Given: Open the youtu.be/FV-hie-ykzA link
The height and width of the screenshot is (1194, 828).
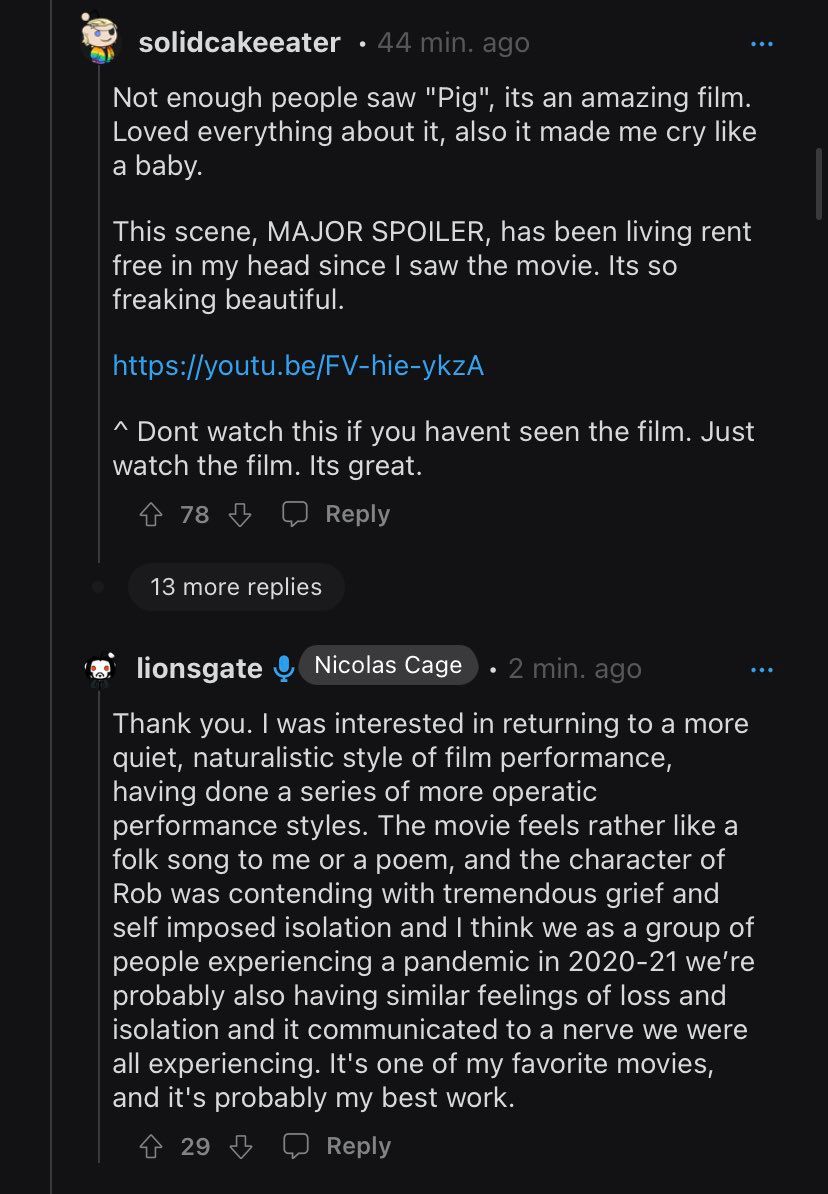Looking at the screenshot, I should coord(298,366).
